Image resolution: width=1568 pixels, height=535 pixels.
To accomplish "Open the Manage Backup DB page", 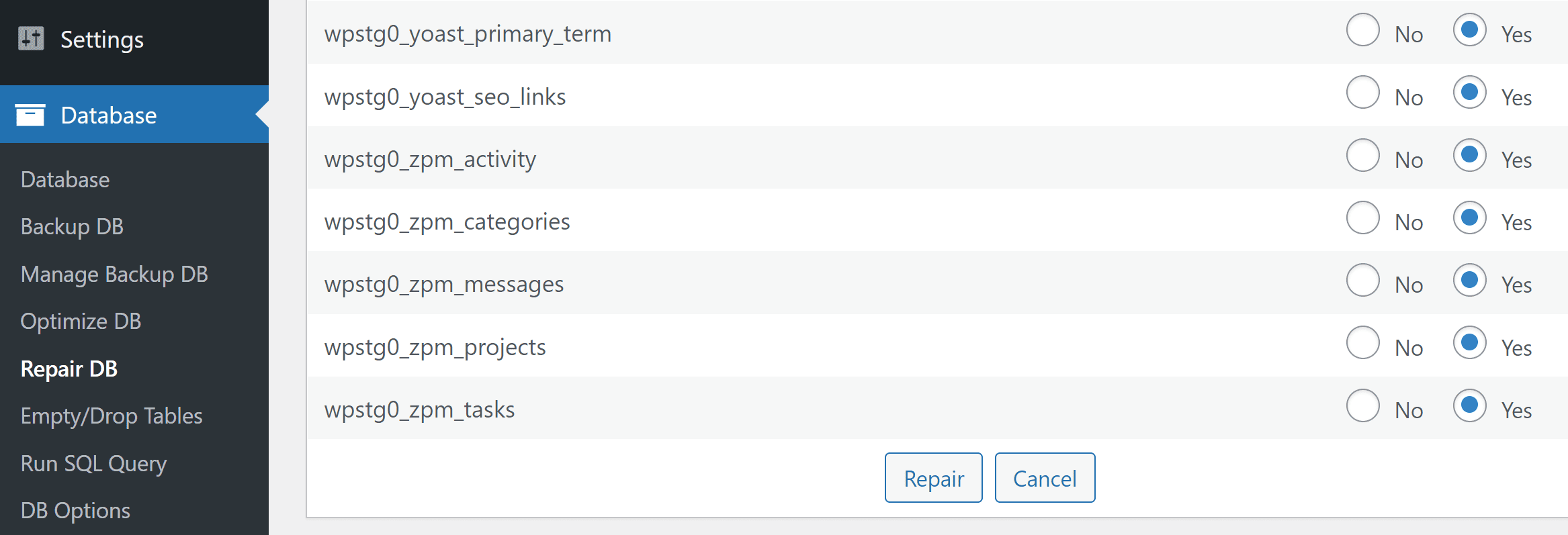I will click(x=114, y=274).
